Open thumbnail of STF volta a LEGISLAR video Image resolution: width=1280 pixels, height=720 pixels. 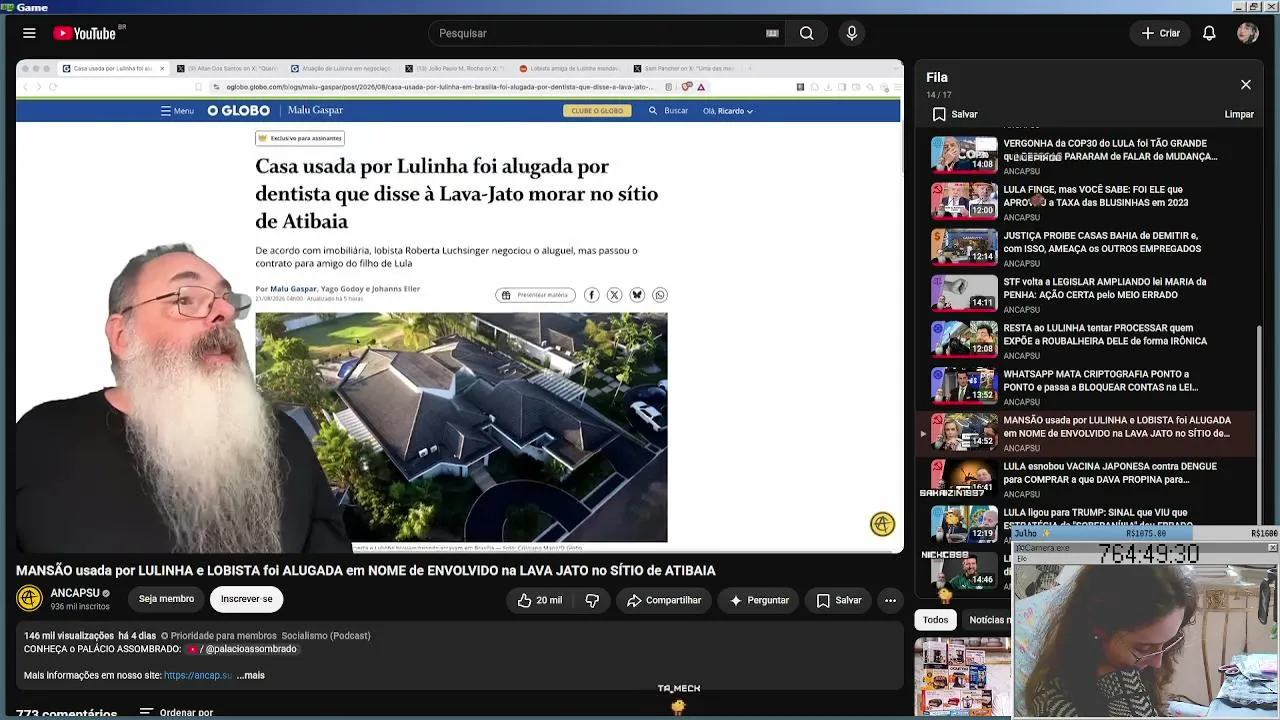964,292
